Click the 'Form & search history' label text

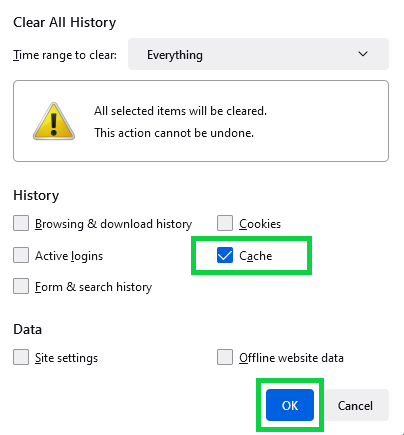click(94, 287)
